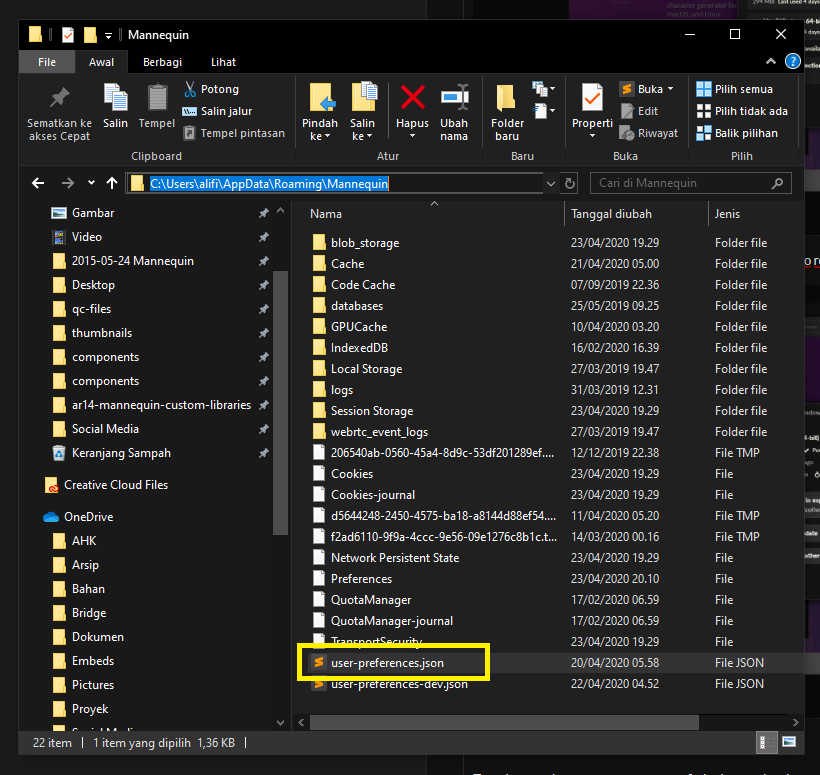Image resolution: width=820 pixels, height=775 pixels.
Task: Collapse the ribbon with the chevron
Action: coord(771,62)
